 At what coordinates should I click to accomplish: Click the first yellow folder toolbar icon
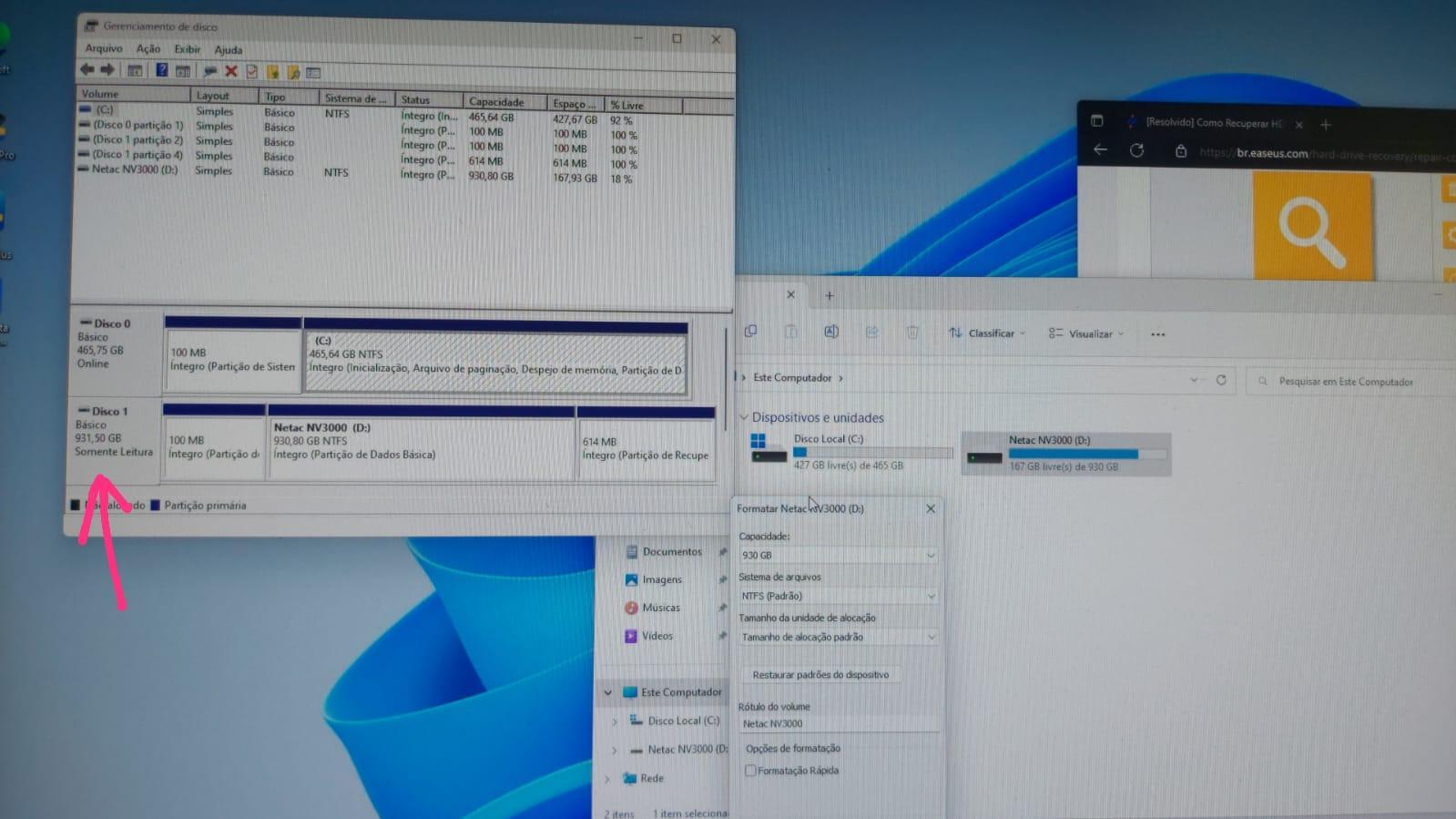pyautogui.click(x=272, y=72)
